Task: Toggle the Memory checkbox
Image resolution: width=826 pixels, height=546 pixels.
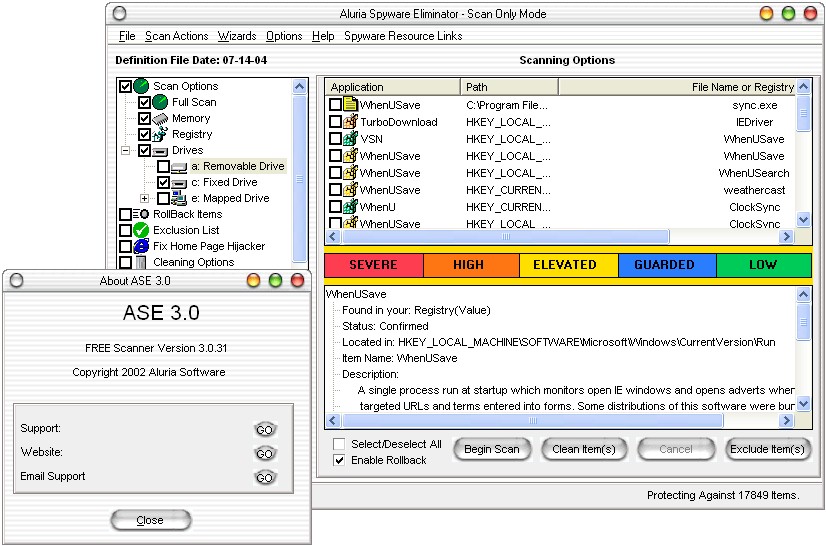Action: (144, 119)
